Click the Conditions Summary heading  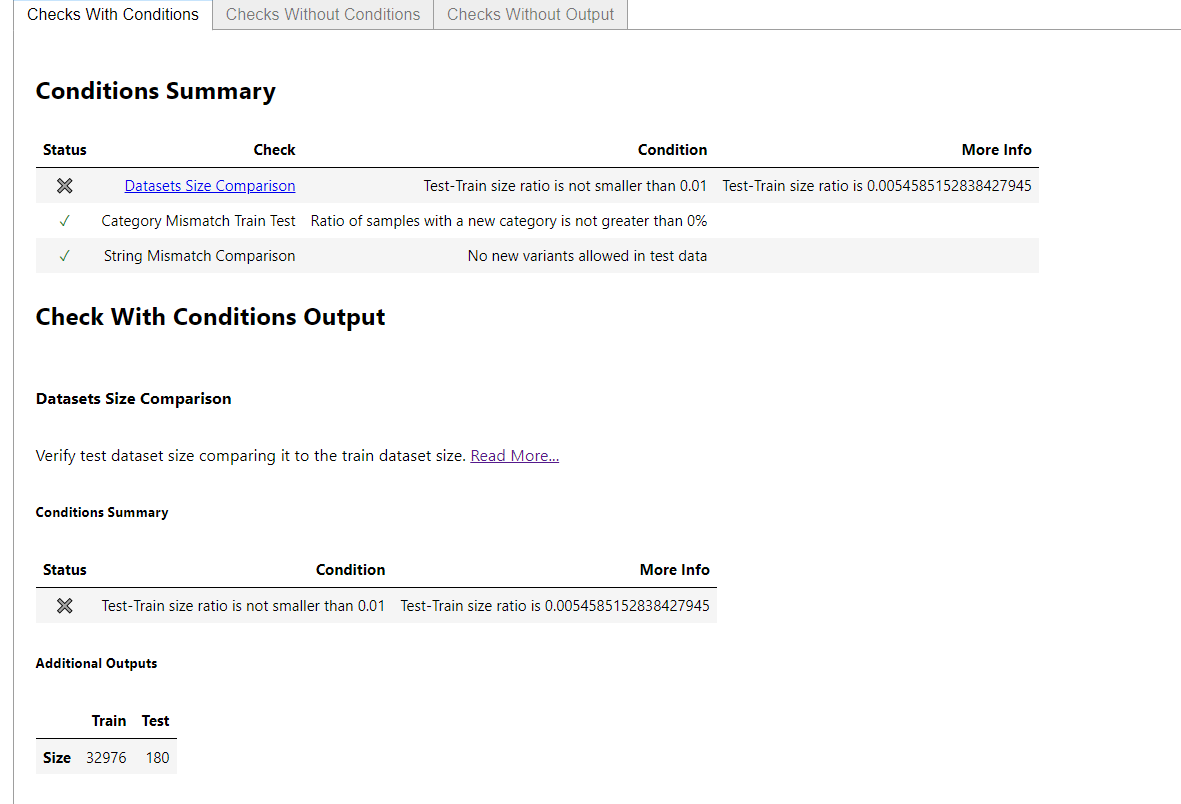pyautogui.click(x=155, y=91)
